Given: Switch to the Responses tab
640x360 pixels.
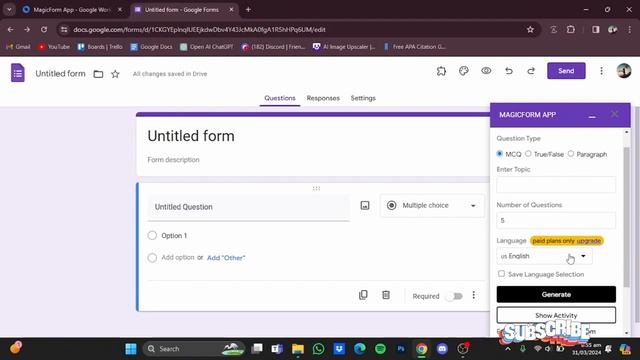Looking at the screenshot, I should (x=323, y=98).
